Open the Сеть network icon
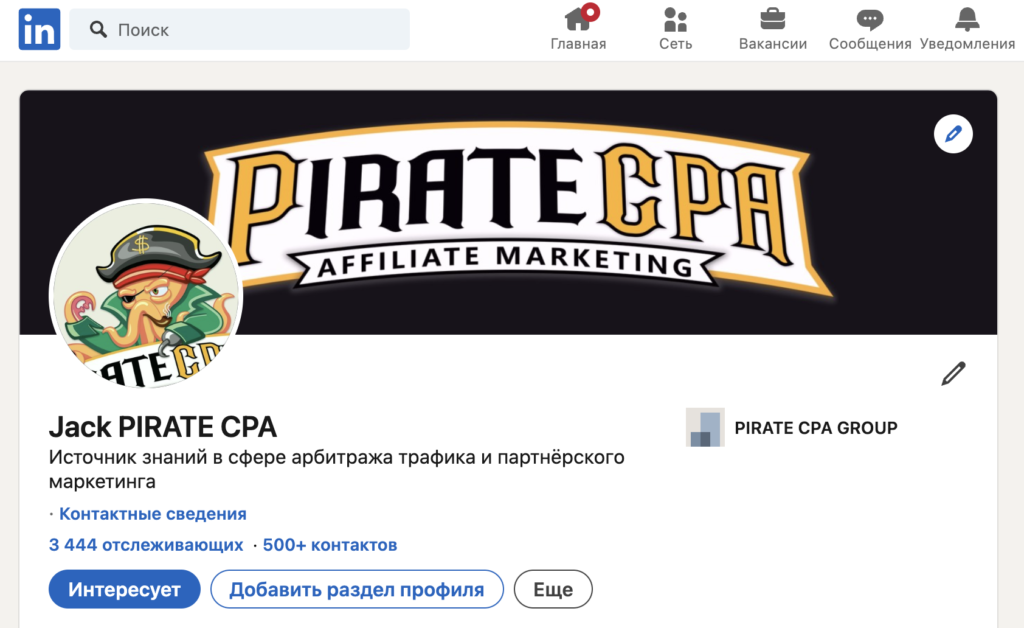 click(675, 20)
